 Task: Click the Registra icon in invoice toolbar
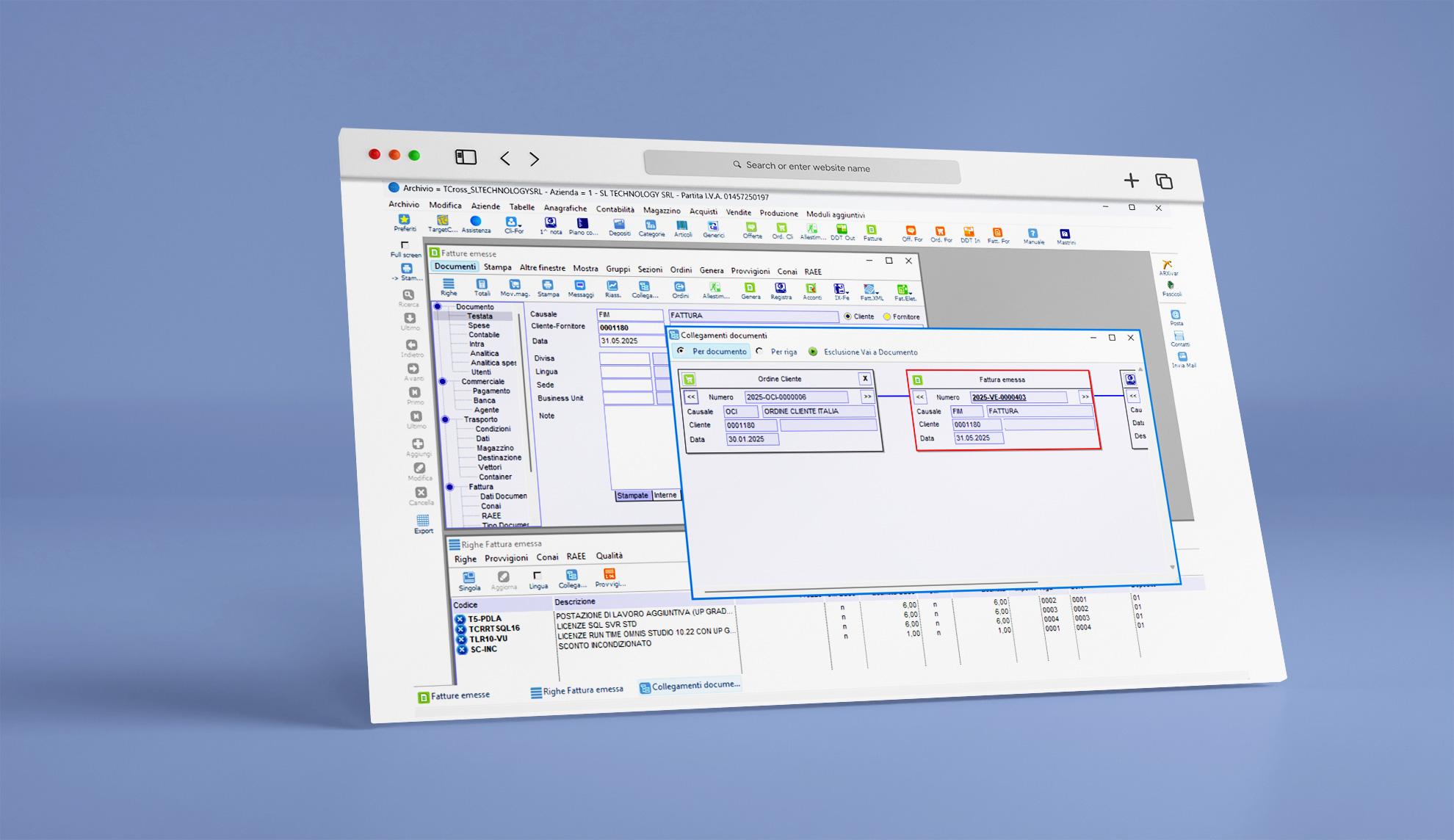tap(781, 289)
